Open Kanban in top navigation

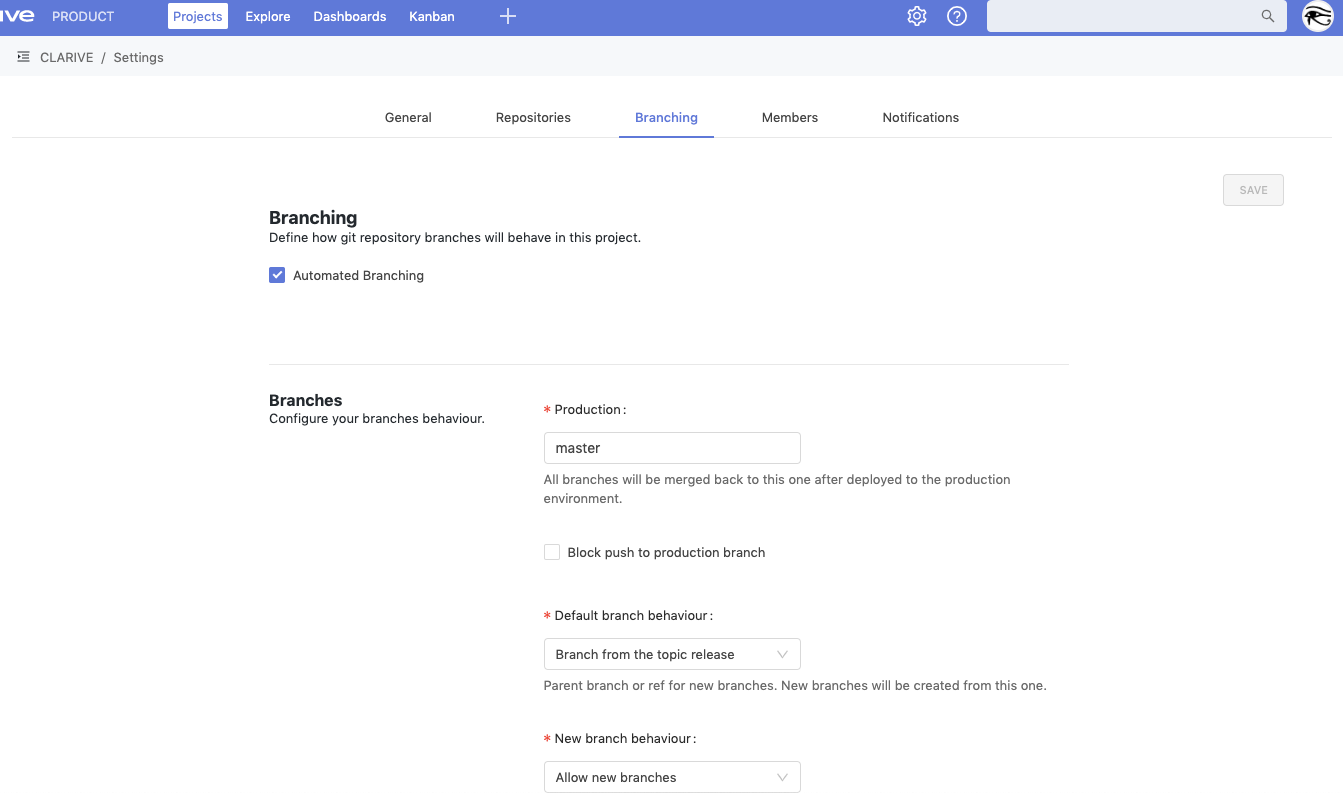point(432,16)
